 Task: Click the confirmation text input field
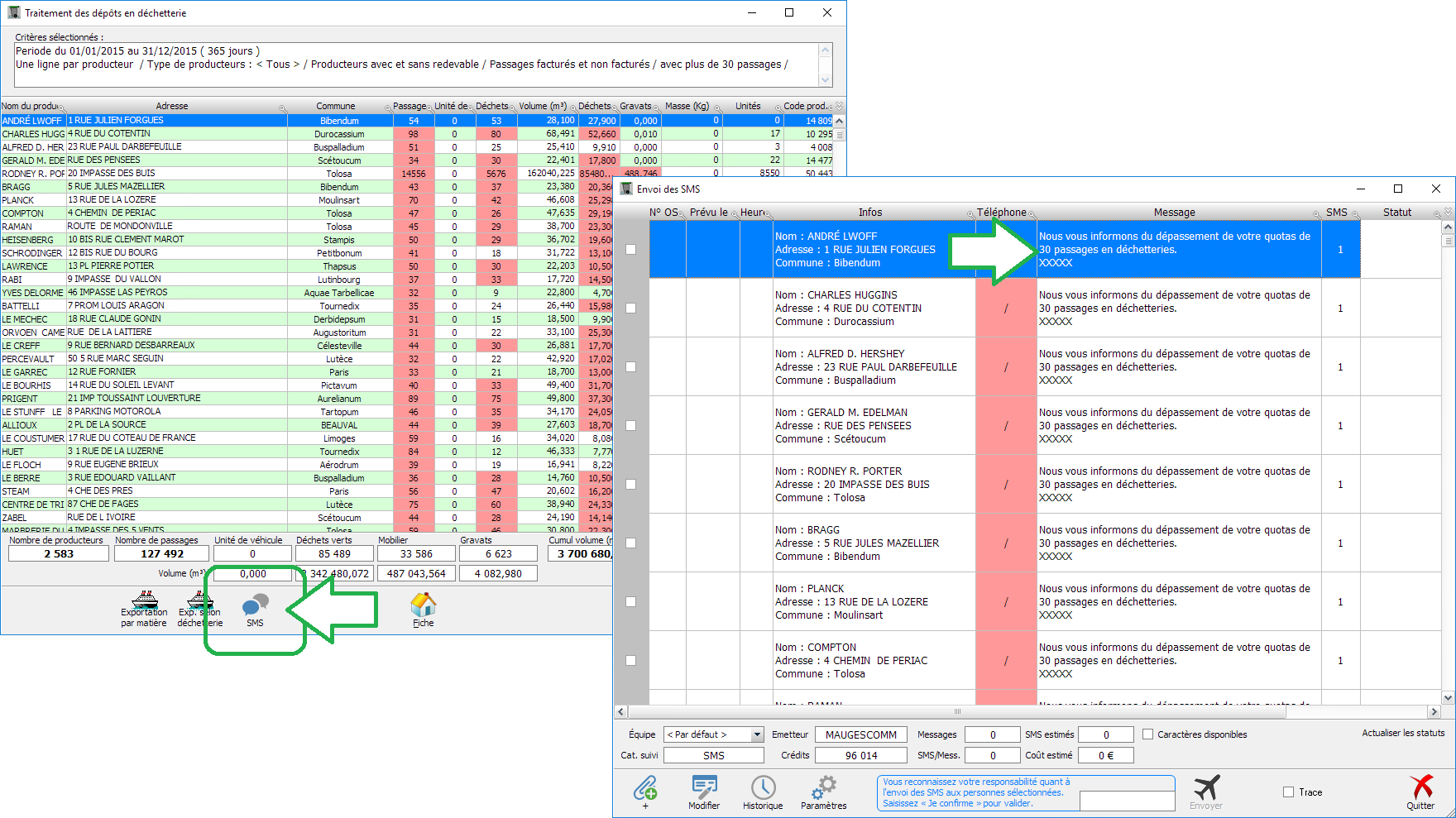1127,801
